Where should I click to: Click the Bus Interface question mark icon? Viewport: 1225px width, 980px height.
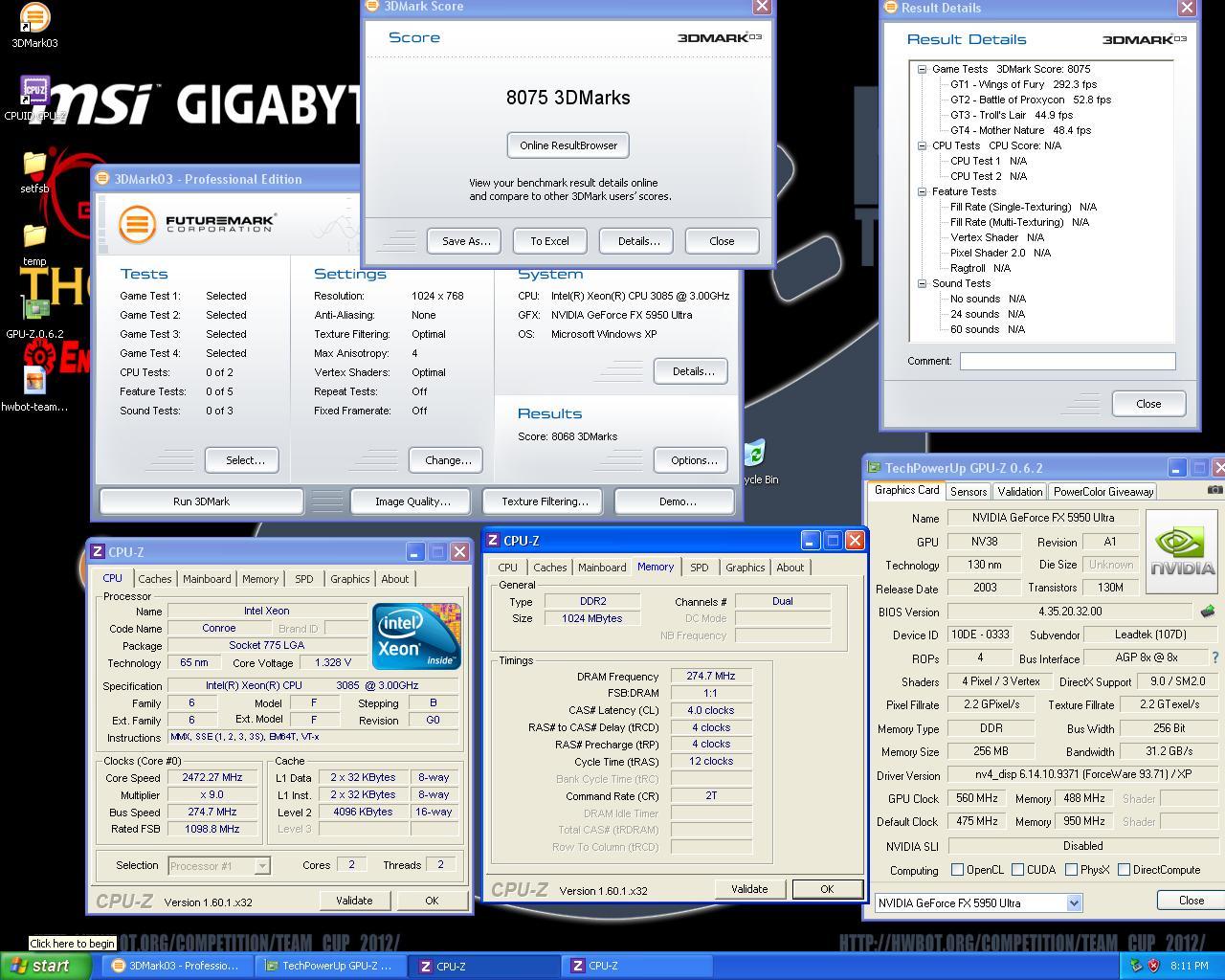tap(1215, 657)
